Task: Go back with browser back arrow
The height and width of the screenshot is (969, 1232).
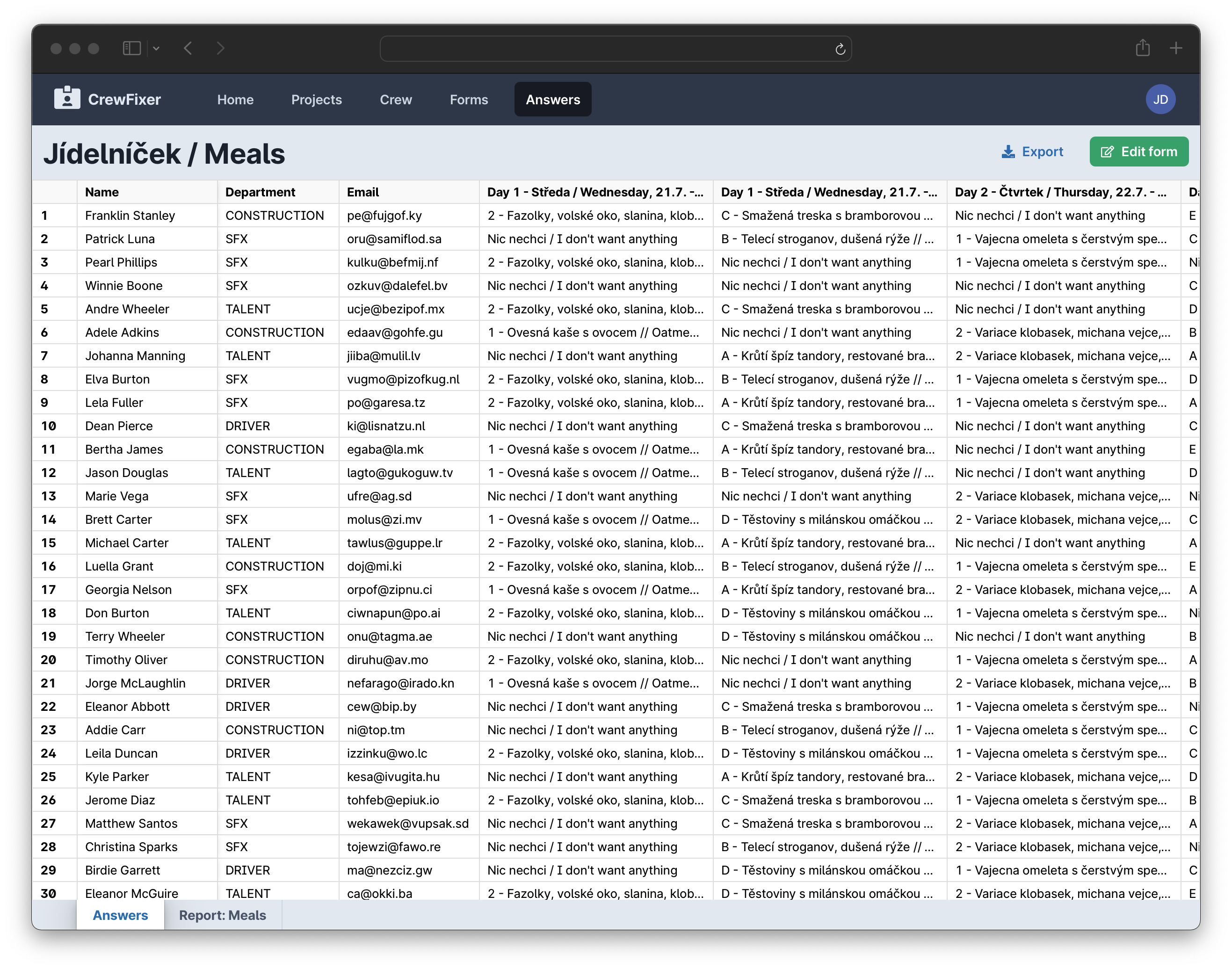Action: pos(188,48)
